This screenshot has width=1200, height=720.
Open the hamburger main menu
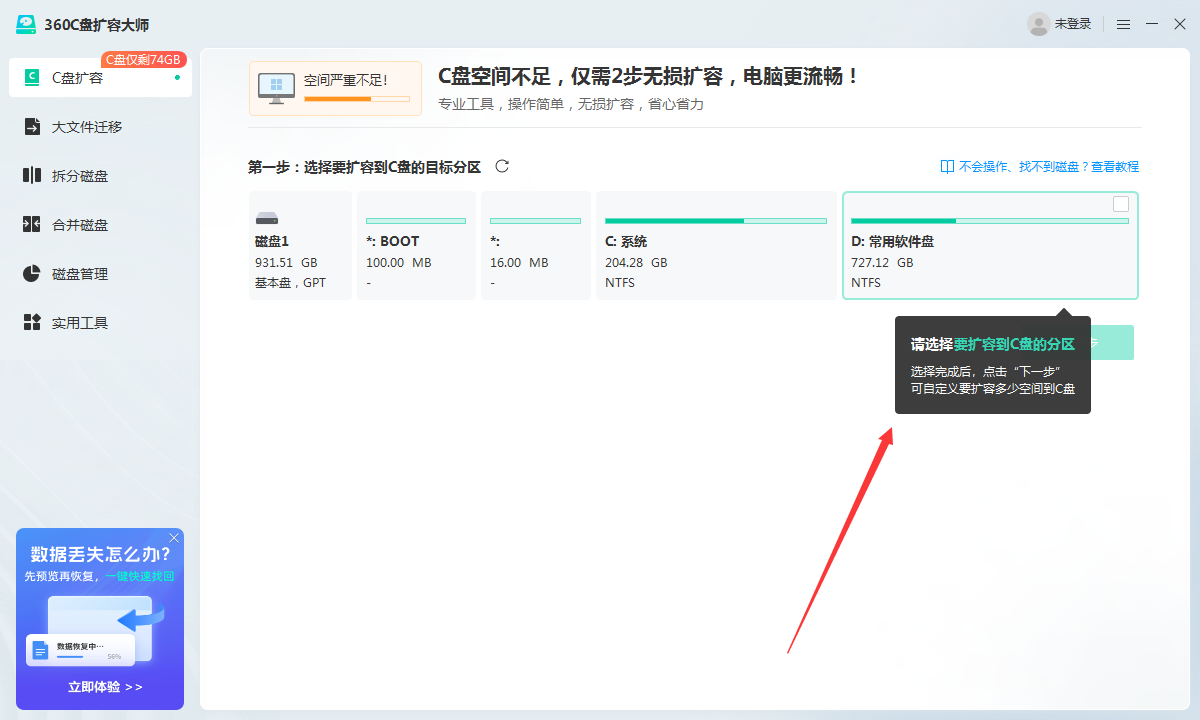coord(1124,24)
